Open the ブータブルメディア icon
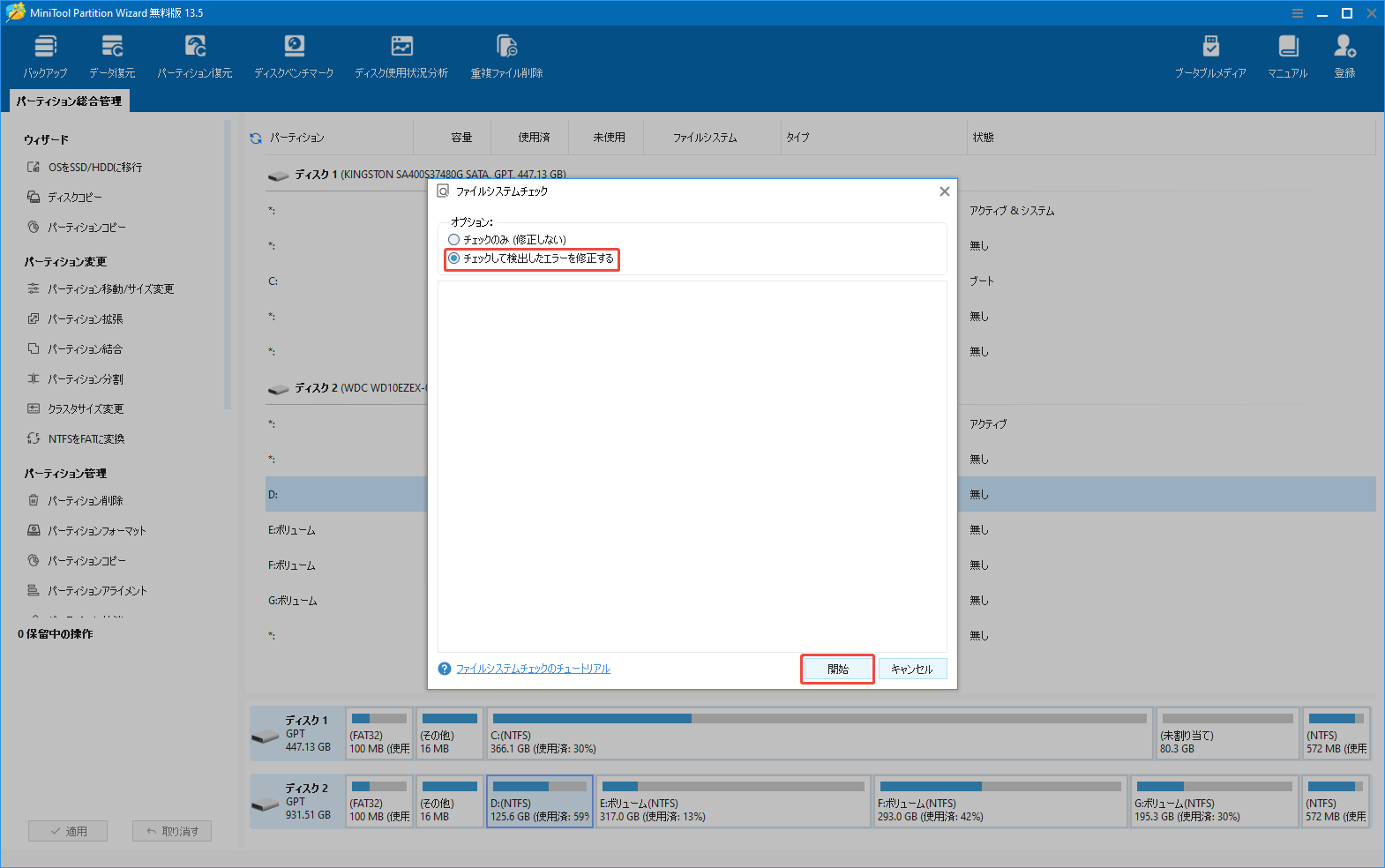This screenshot has height=868, width=1385. [x=1210, y=56]
